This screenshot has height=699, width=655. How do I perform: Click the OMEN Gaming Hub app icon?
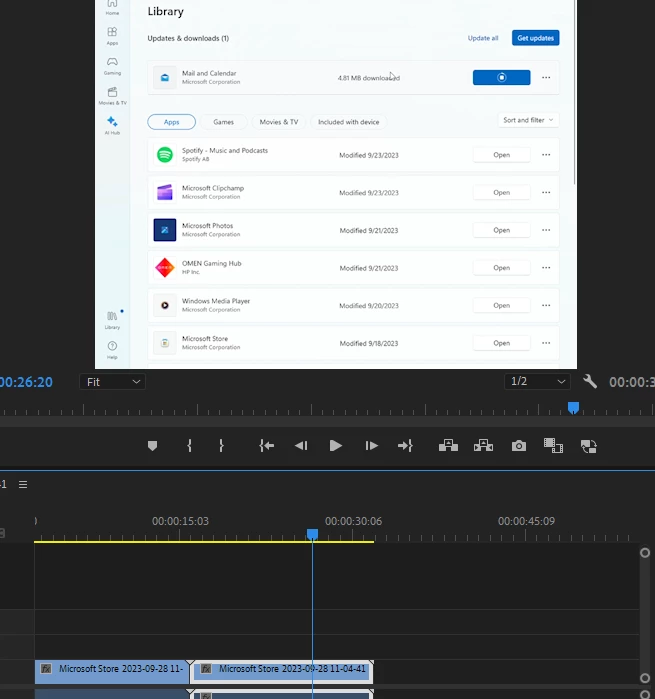165,268
